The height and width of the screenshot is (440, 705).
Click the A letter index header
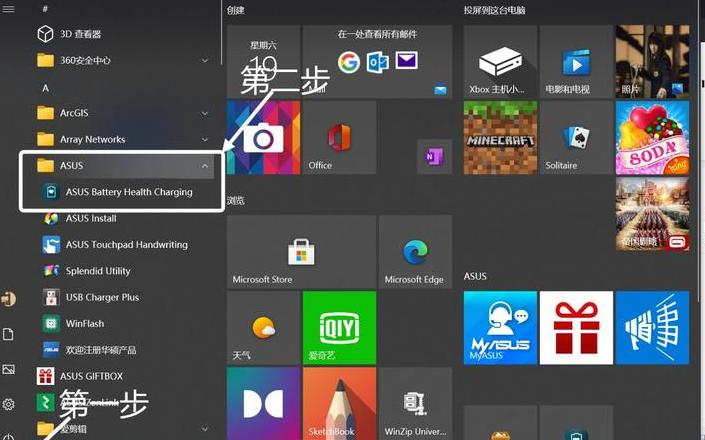click(x=45, y=88)
